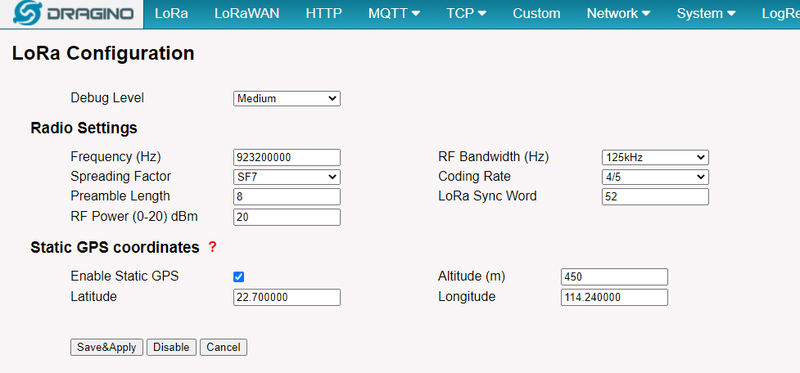Click the LoRa Sync Word label
Image resolution: width=800 pixels, height=373 pixels.
[487, 196]
